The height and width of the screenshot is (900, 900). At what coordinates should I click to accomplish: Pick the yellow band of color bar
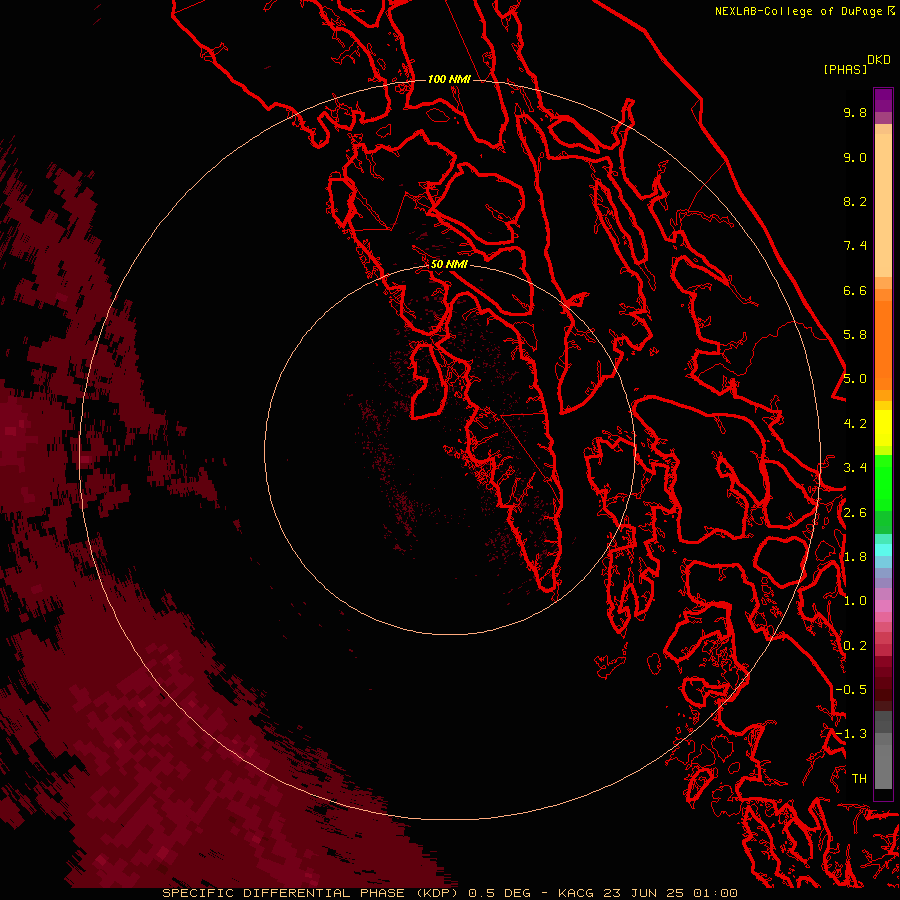point(883,428)
